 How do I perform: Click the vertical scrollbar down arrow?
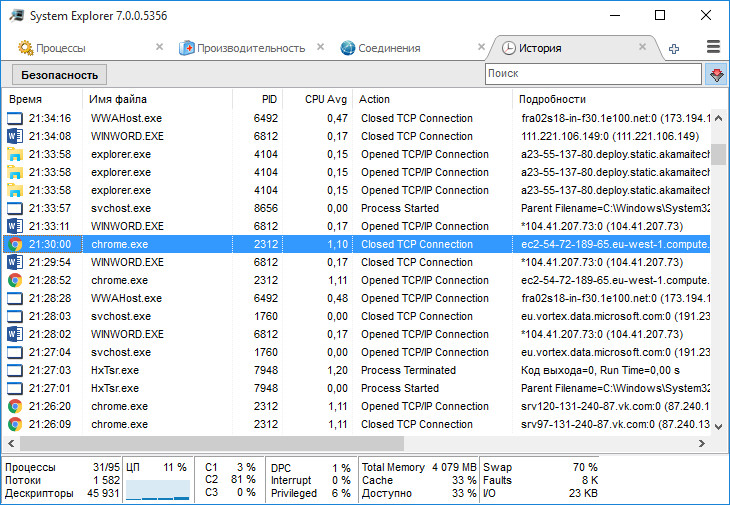pos(718,426)
